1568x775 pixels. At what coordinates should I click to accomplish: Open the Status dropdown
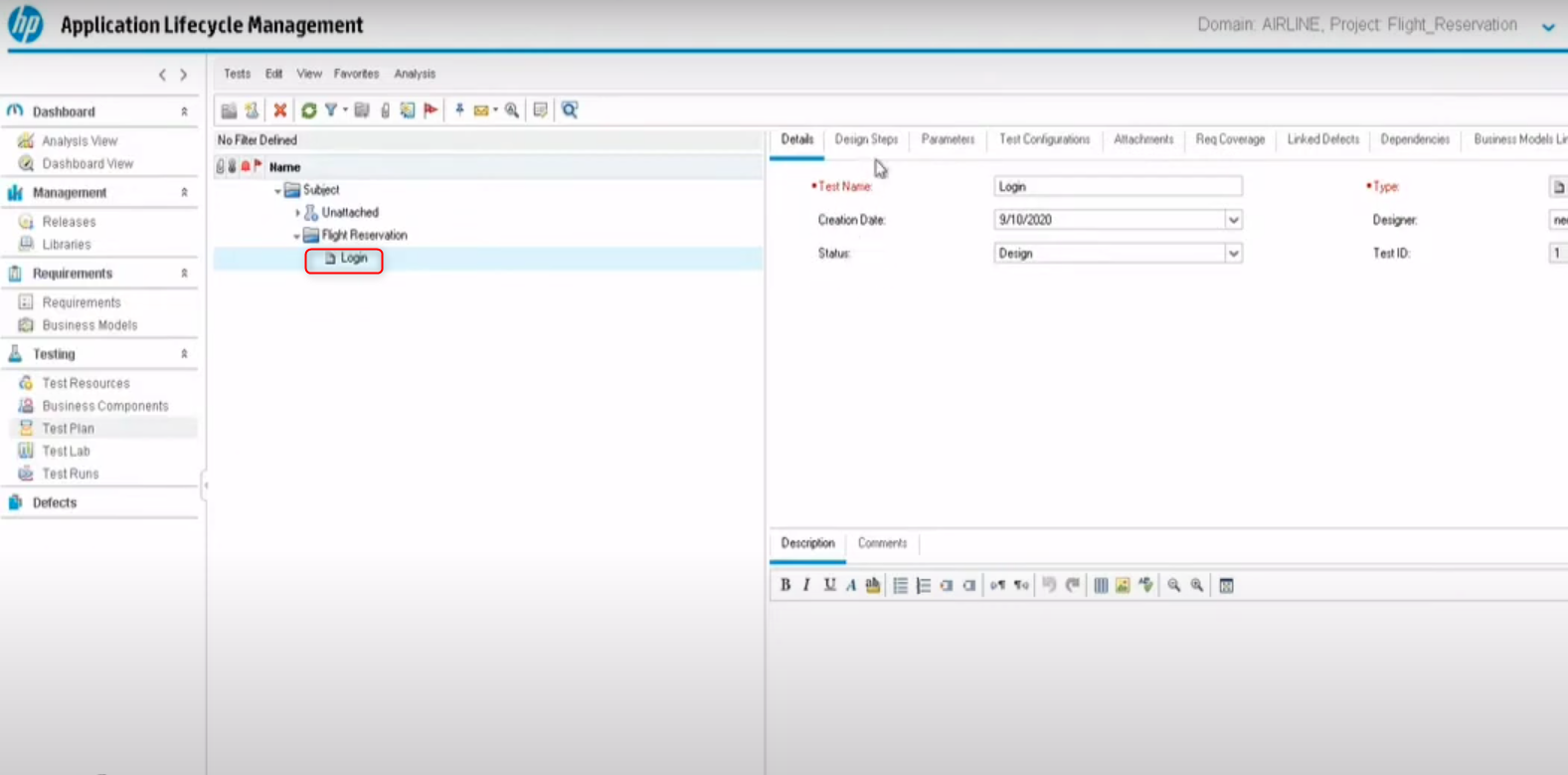[x=1233, y=254]
